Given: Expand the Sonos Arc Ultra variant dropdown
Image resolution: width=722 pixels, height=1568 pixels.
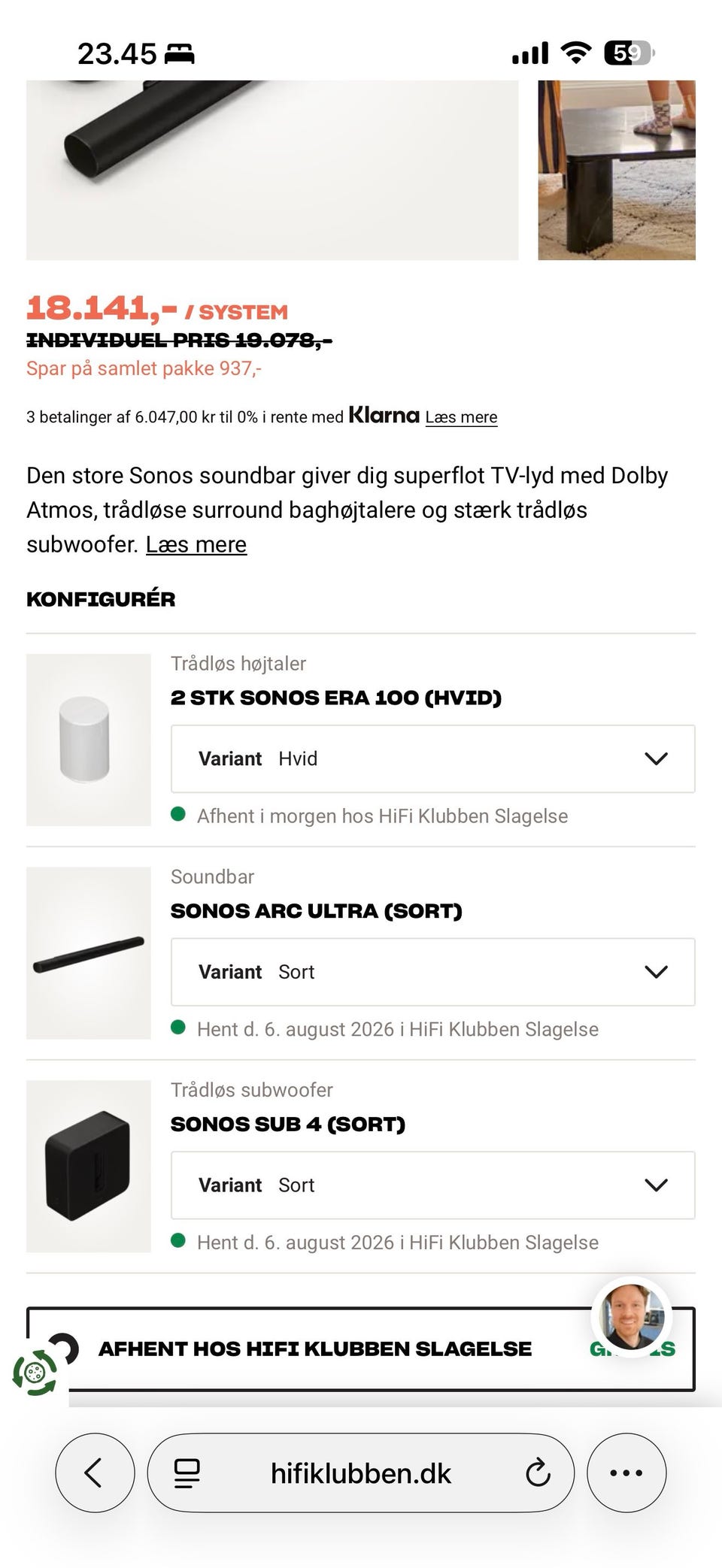Looking at the screenshot, I should click(433, 972).
